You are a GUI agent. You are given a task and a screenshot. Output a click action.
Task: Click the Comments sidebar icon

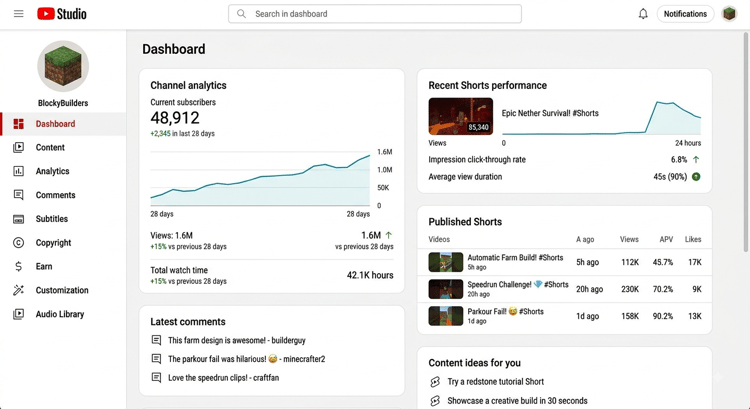click(19, 195)
